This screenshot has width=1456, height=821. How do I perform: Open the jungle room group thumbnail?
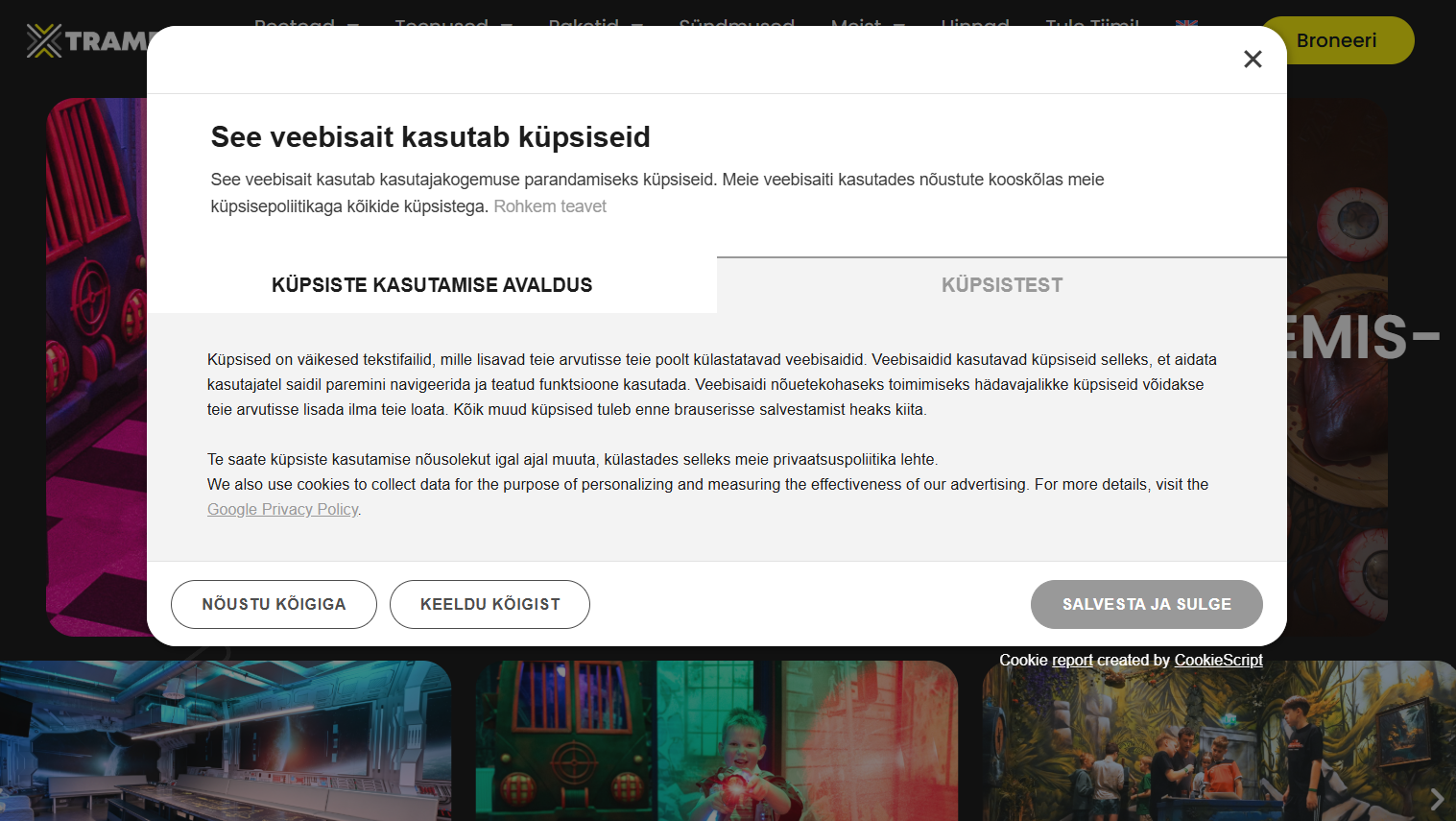click(x=1219, y=740)
